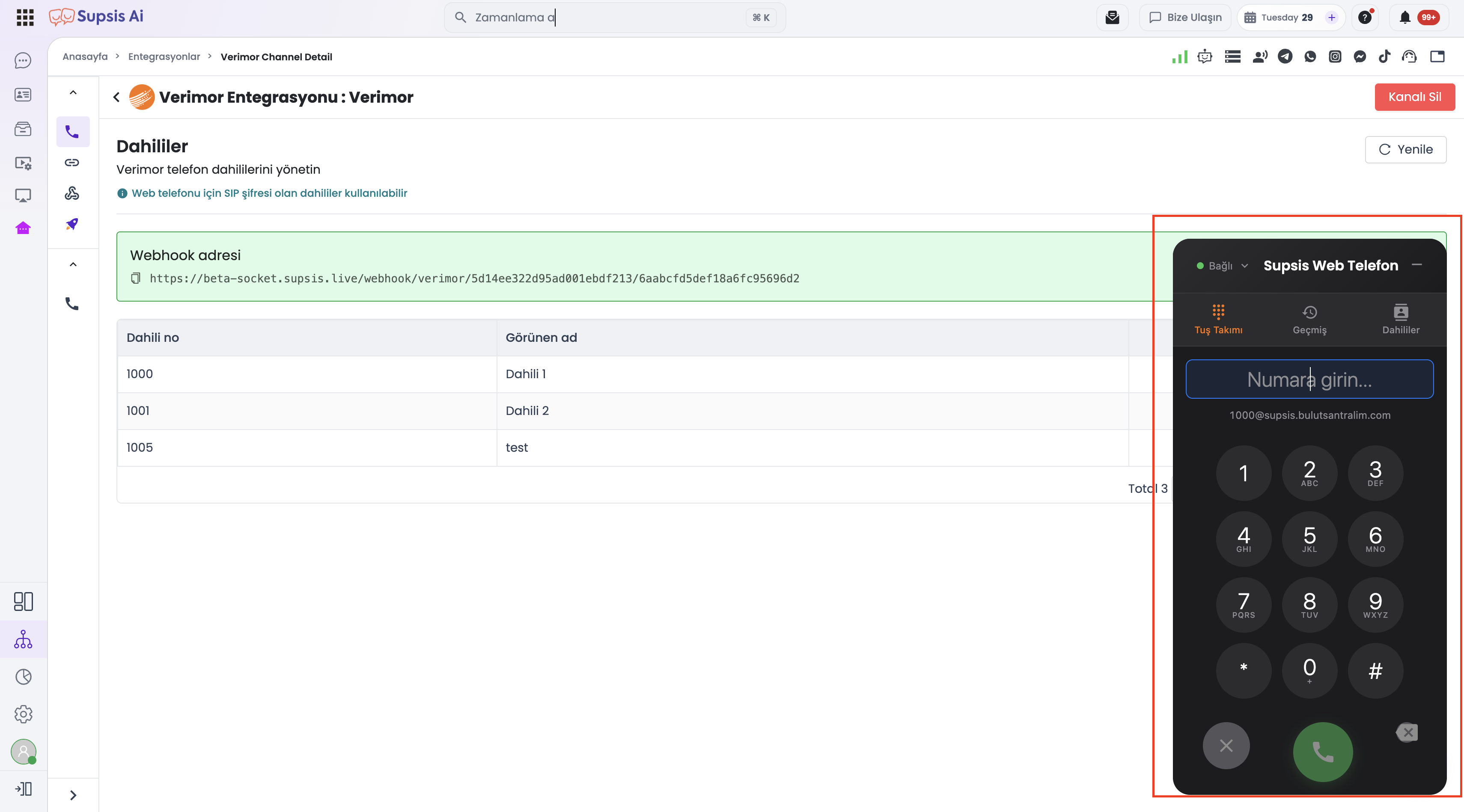
Task: Collapse the upper integration menu section
Action: 73,92
